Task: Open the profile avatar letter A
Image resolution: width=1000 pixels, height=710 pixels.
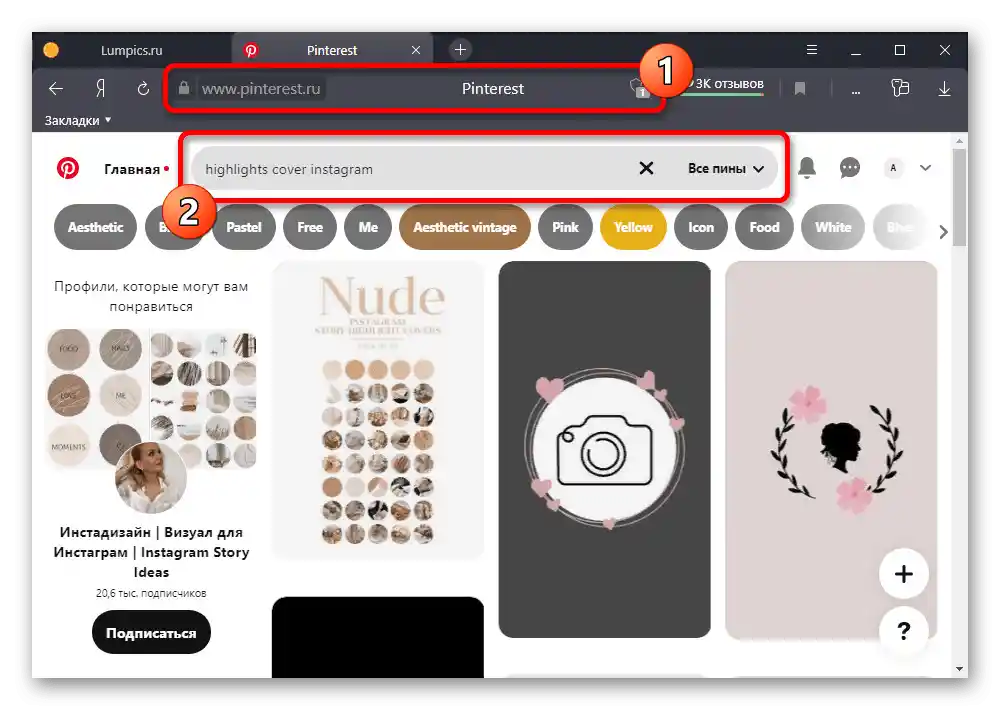Action: pos(893,168)
